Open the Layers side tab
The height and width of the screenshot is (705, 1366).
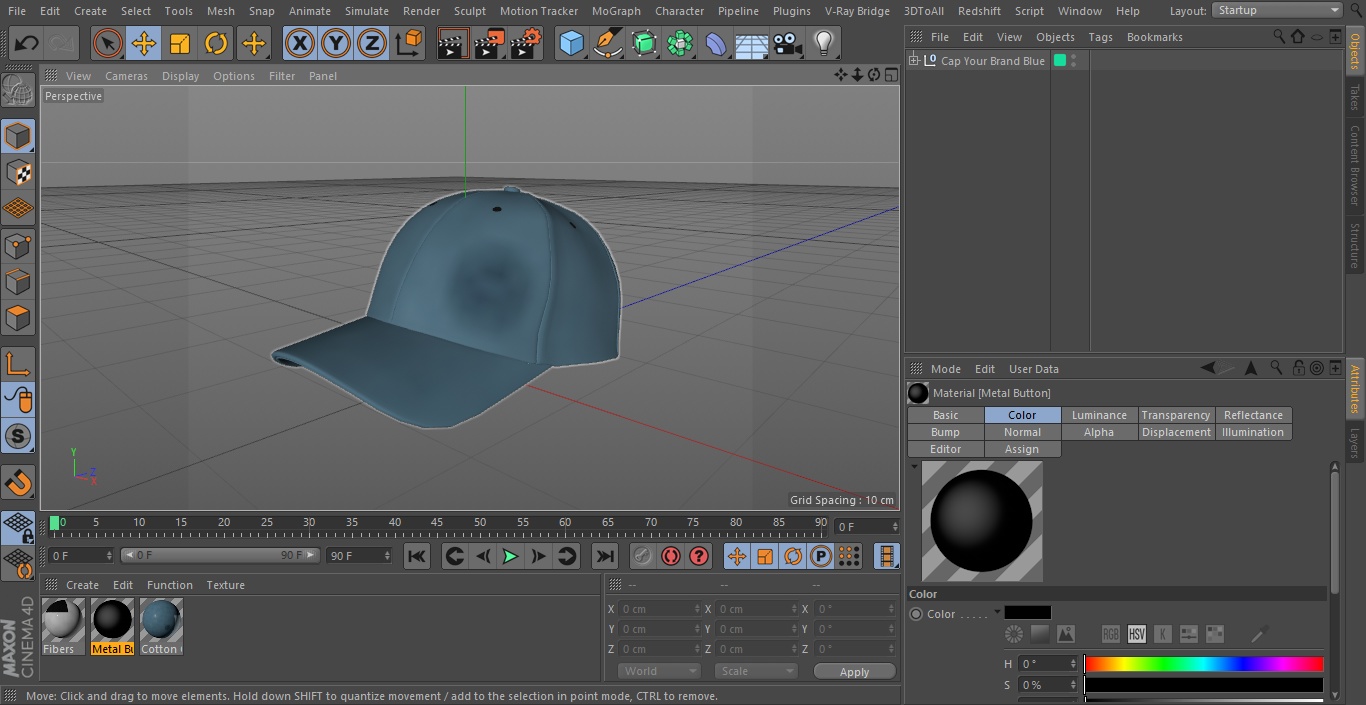pos(1355,443)
